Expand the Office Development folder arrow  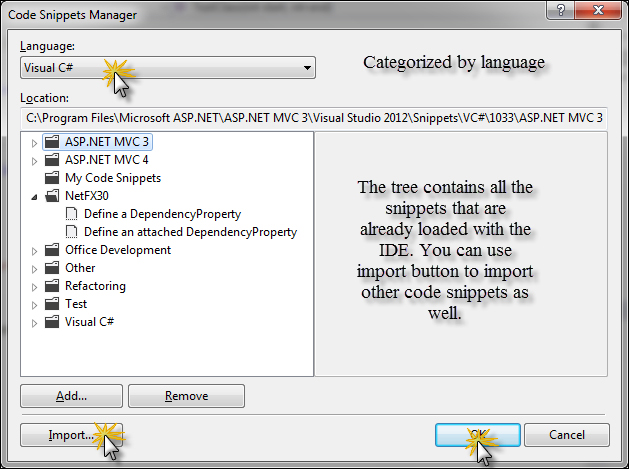[x=34, y=251]
